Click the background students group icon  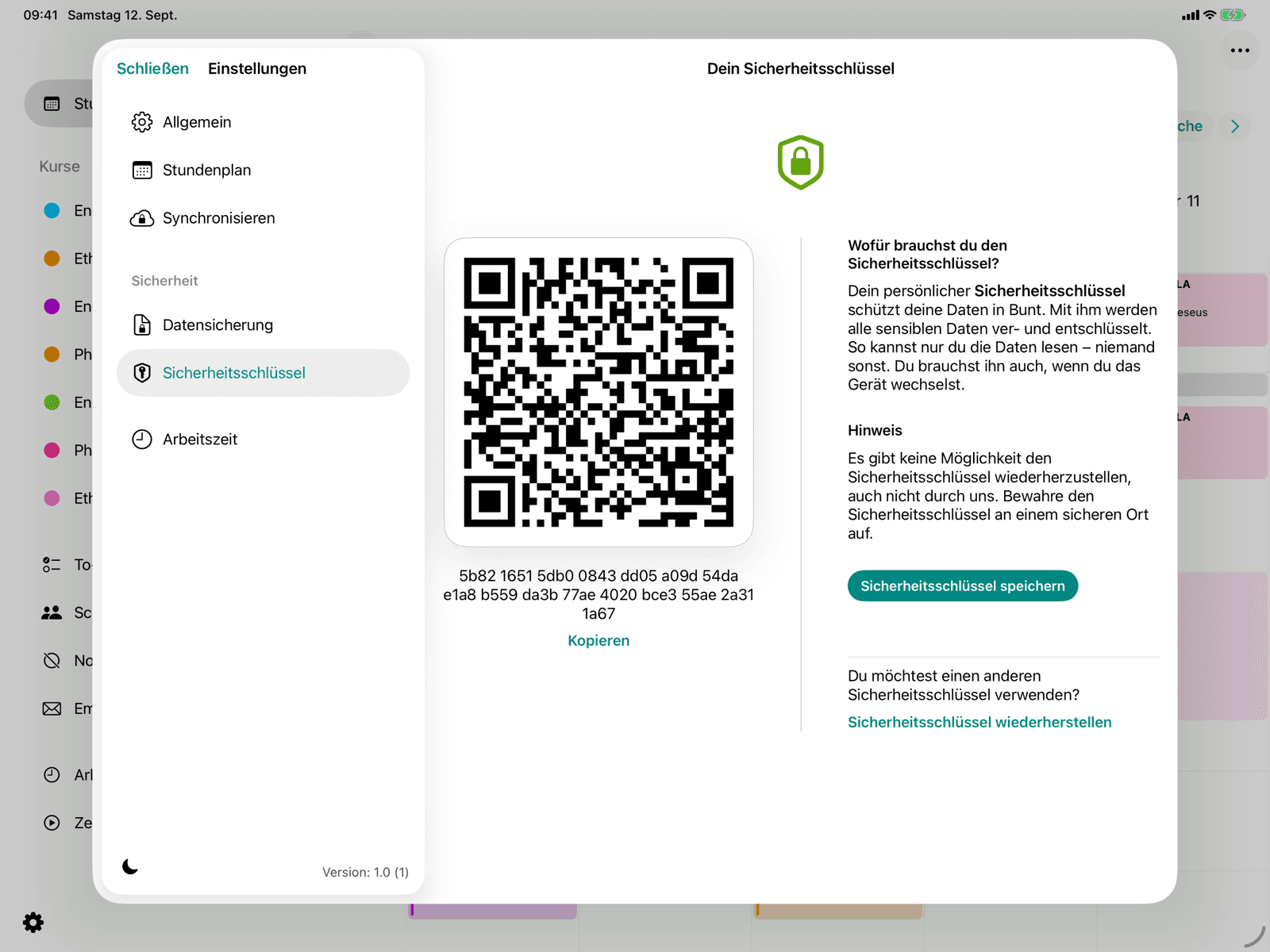[x=52, y=612]
